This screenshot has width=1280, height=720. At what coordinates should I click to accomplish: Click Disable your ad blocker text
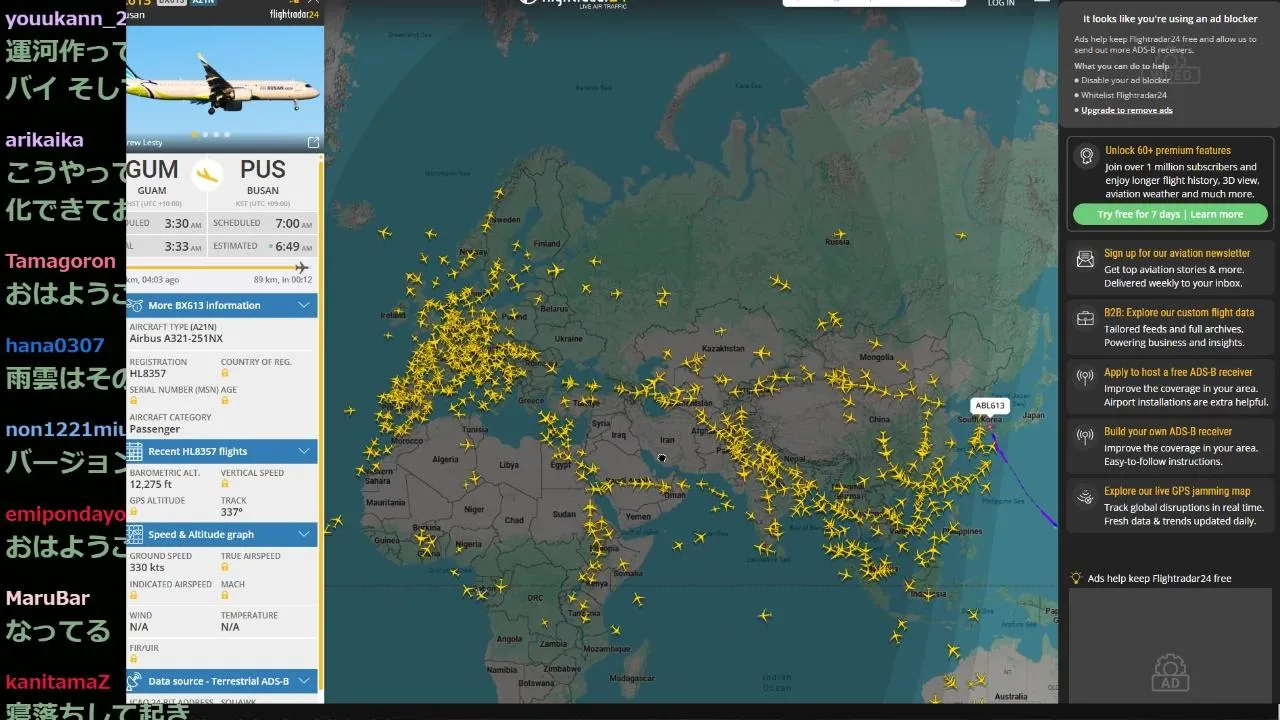pos(1126,80)
